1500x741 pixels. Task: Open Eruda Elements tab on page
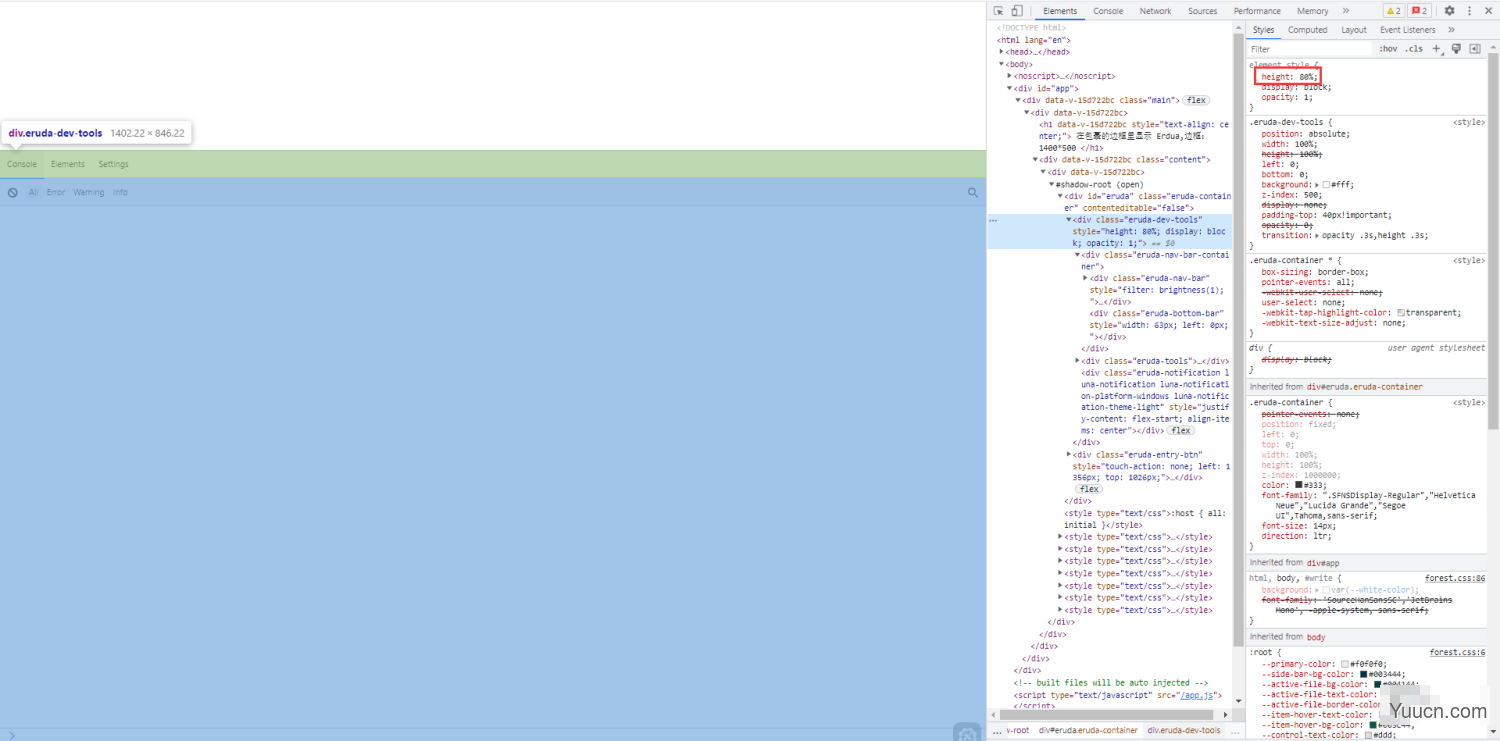68,164
